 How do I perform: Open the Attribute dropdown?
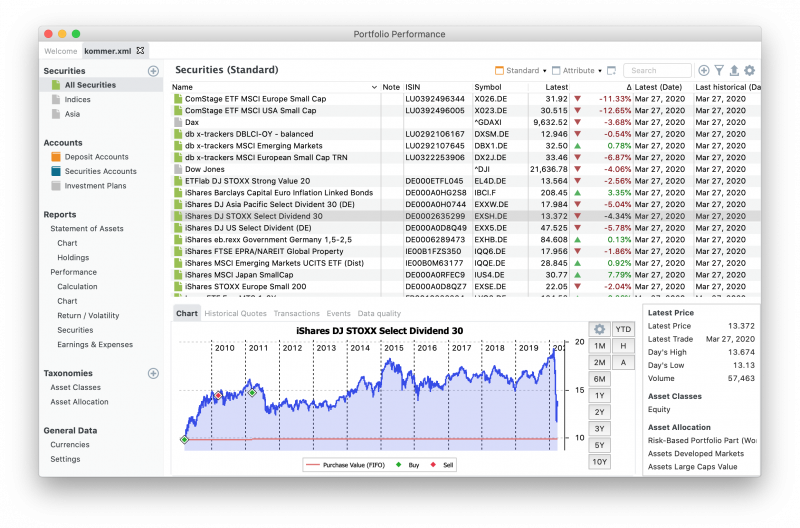pos(577,70)
